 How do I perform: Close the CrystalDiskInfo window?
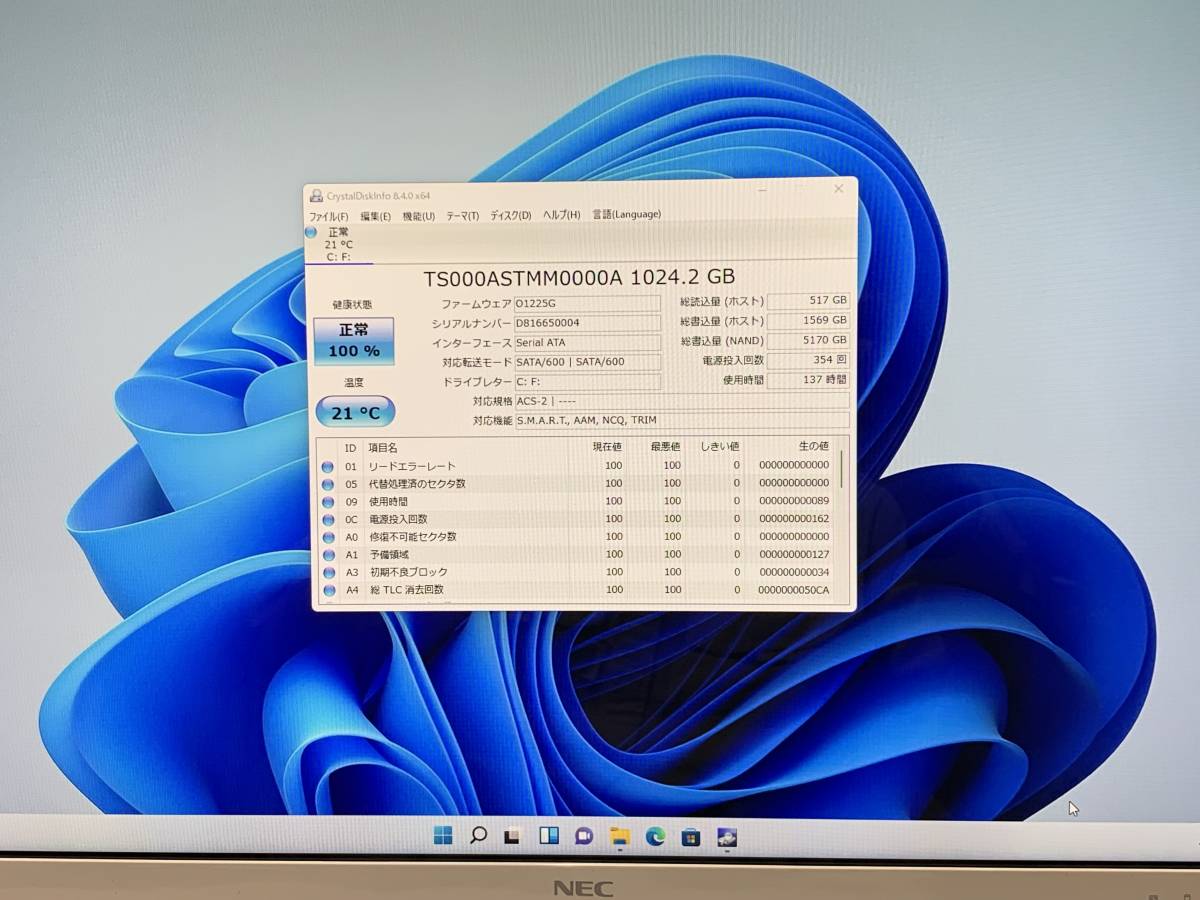tap(838, 188)
